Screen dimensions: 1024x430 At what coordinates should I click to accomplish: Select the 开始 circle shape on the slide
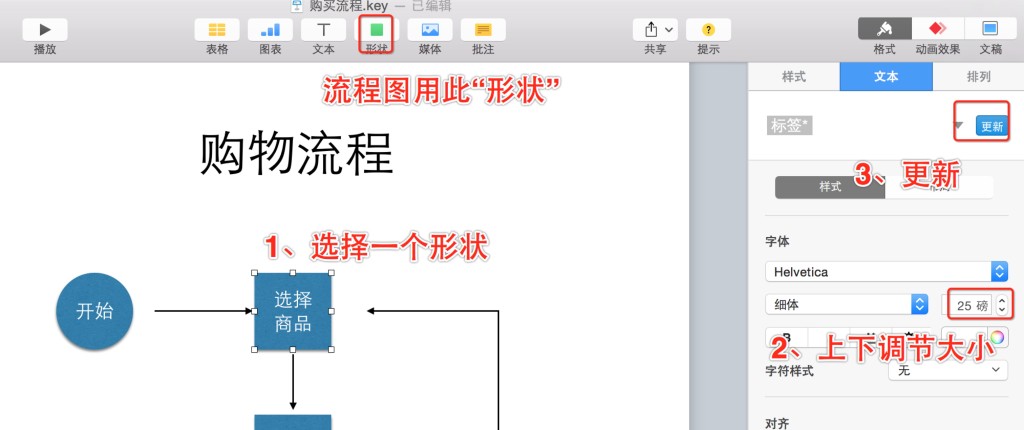point(95,311)
